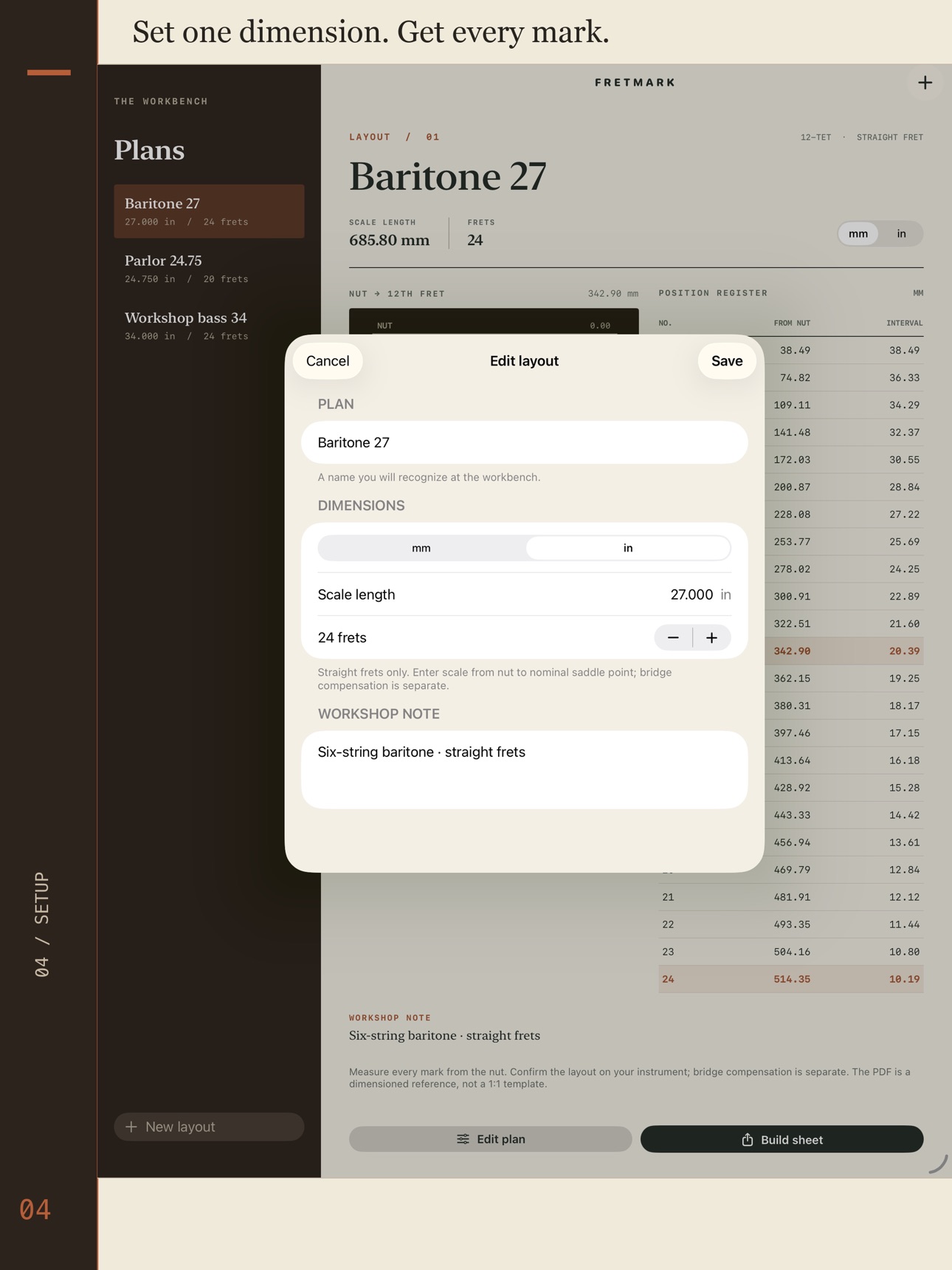Image resolution: width=952 pixels, height=1270 pixels.
Task: Click the 685.80 mm scale length
Action: pyautogui.click(x=389, y=240)
